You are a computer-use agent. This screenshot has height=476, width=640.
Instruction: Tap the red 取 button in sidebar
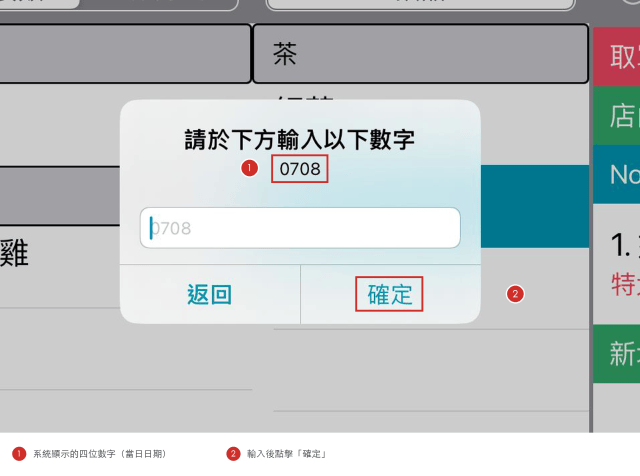(x=617, y=57)
